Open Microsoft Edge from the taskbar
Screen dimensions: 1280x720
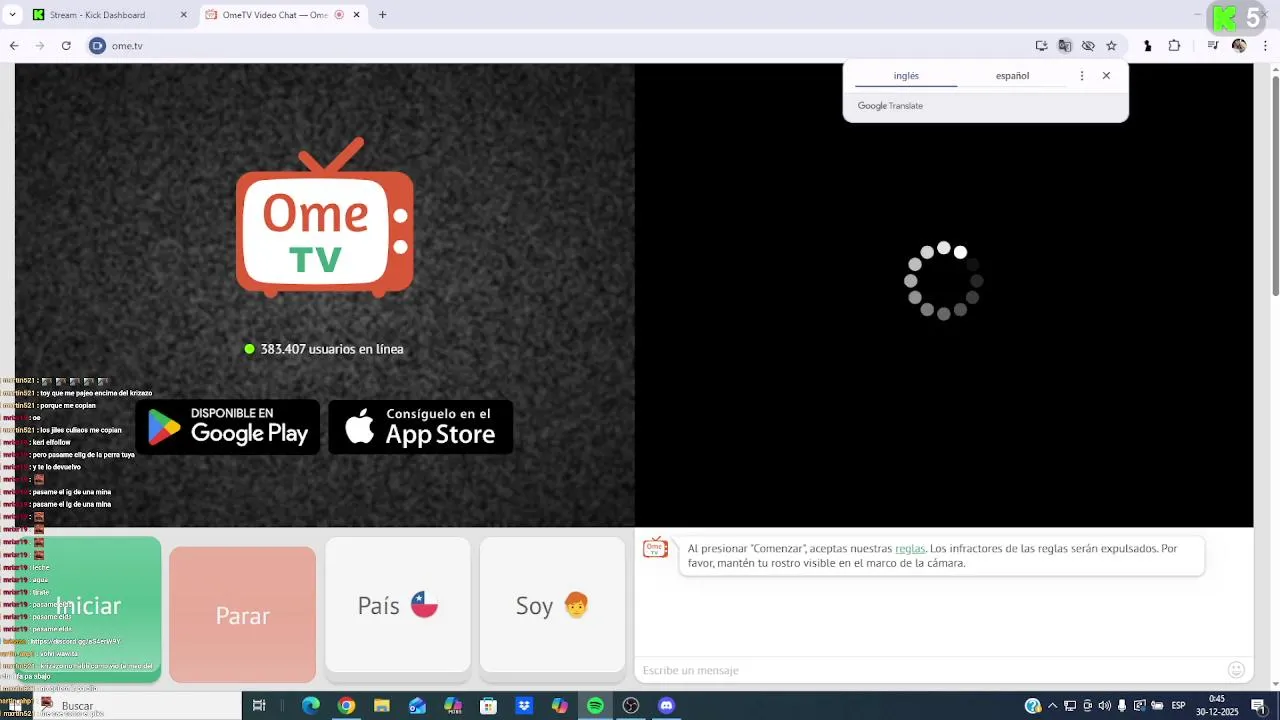coord(311,706)
